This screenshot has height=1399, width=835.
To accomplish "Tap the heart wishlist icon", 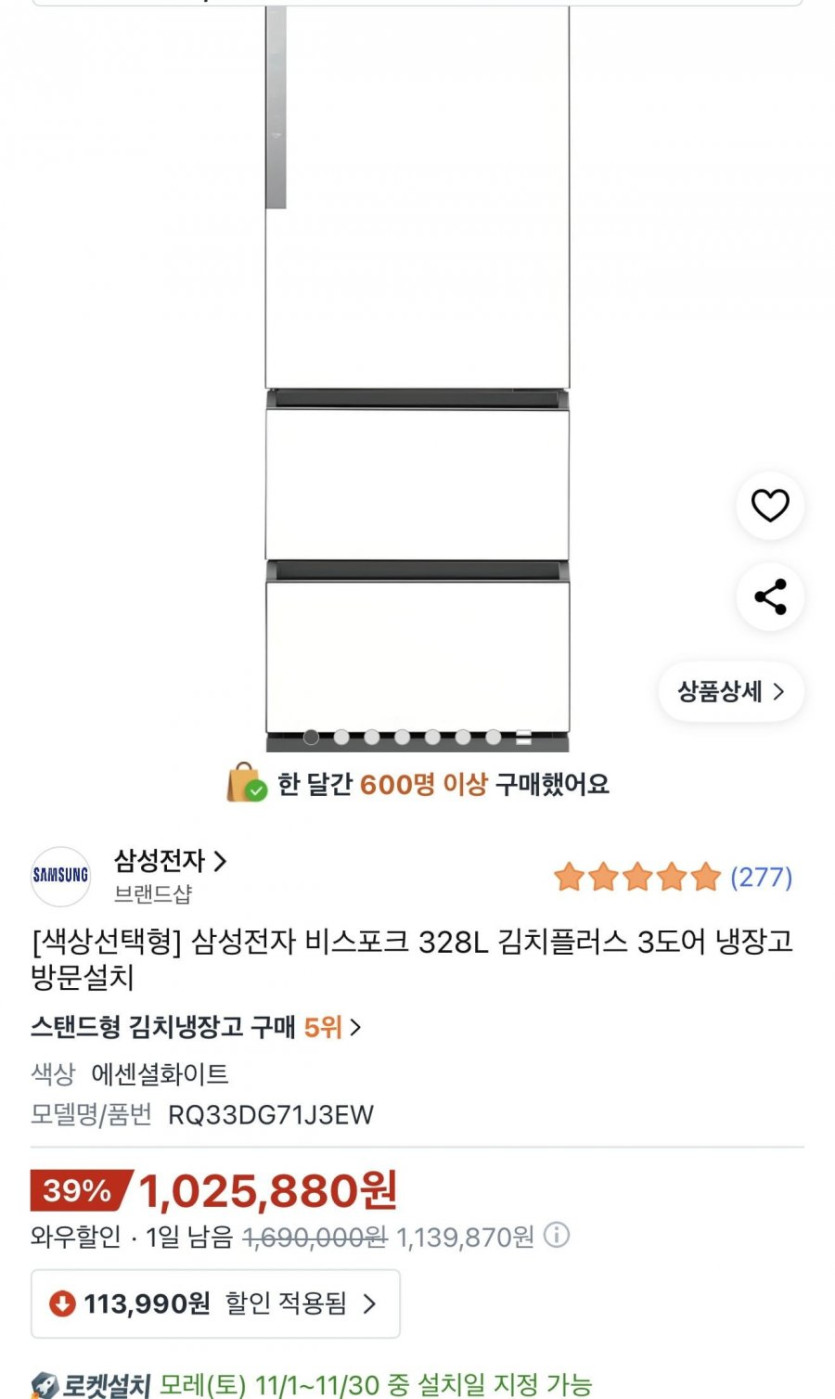I will click(770, 506).
